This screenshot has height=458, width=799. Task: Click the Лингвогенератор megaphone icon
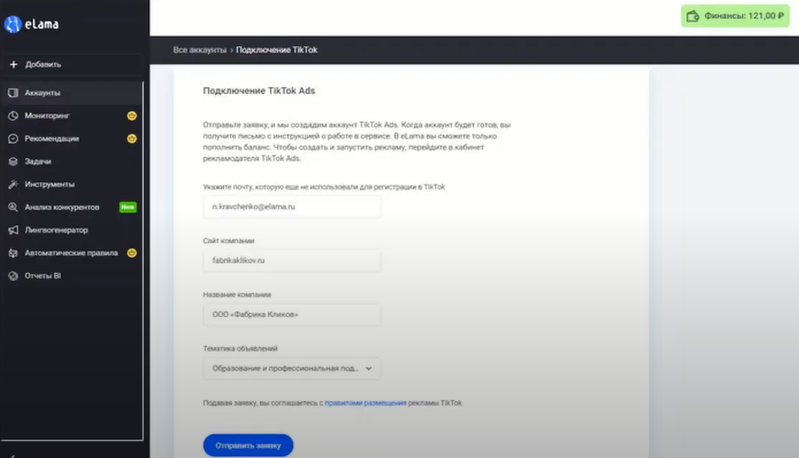click(13, 230)
